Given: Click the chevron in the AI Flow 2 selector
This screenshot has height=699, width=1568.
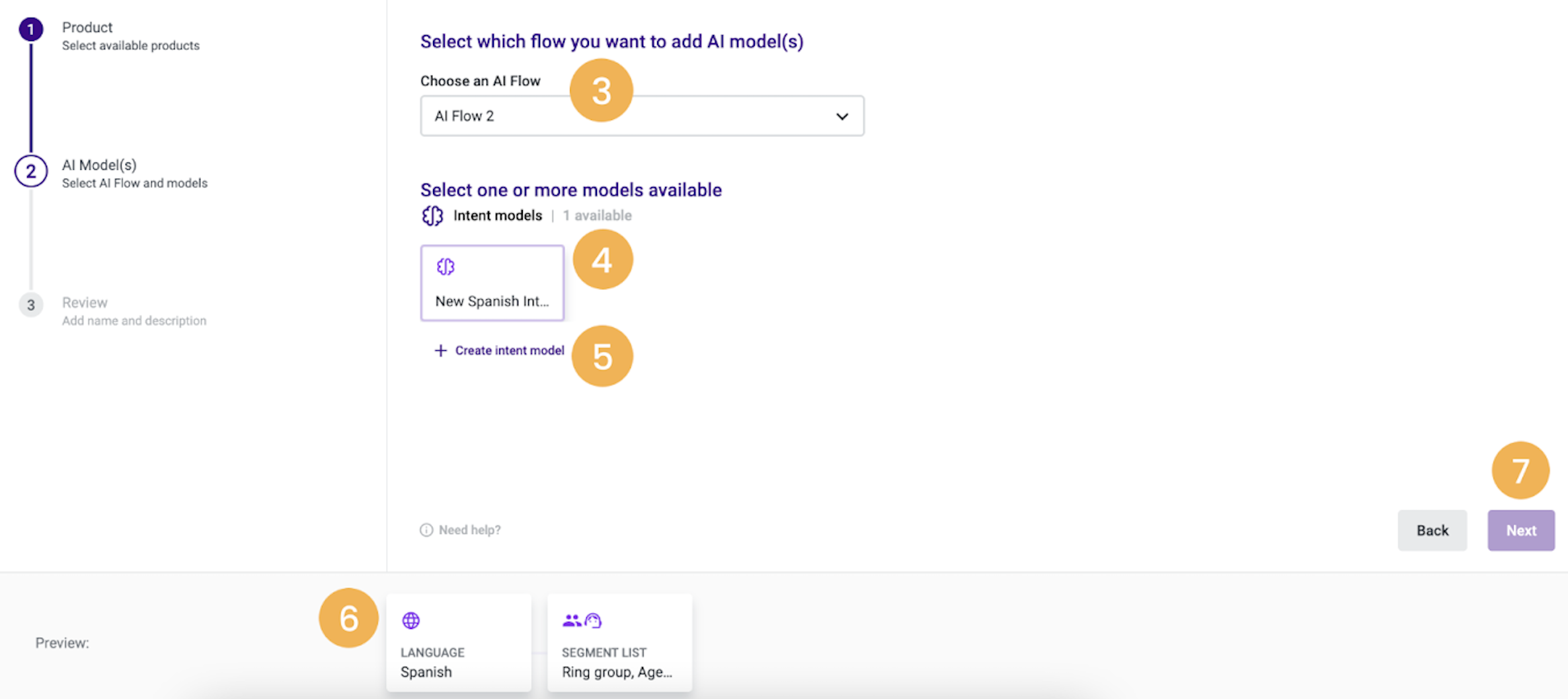Looking at the screenshot, I should [x=842, y=116].
